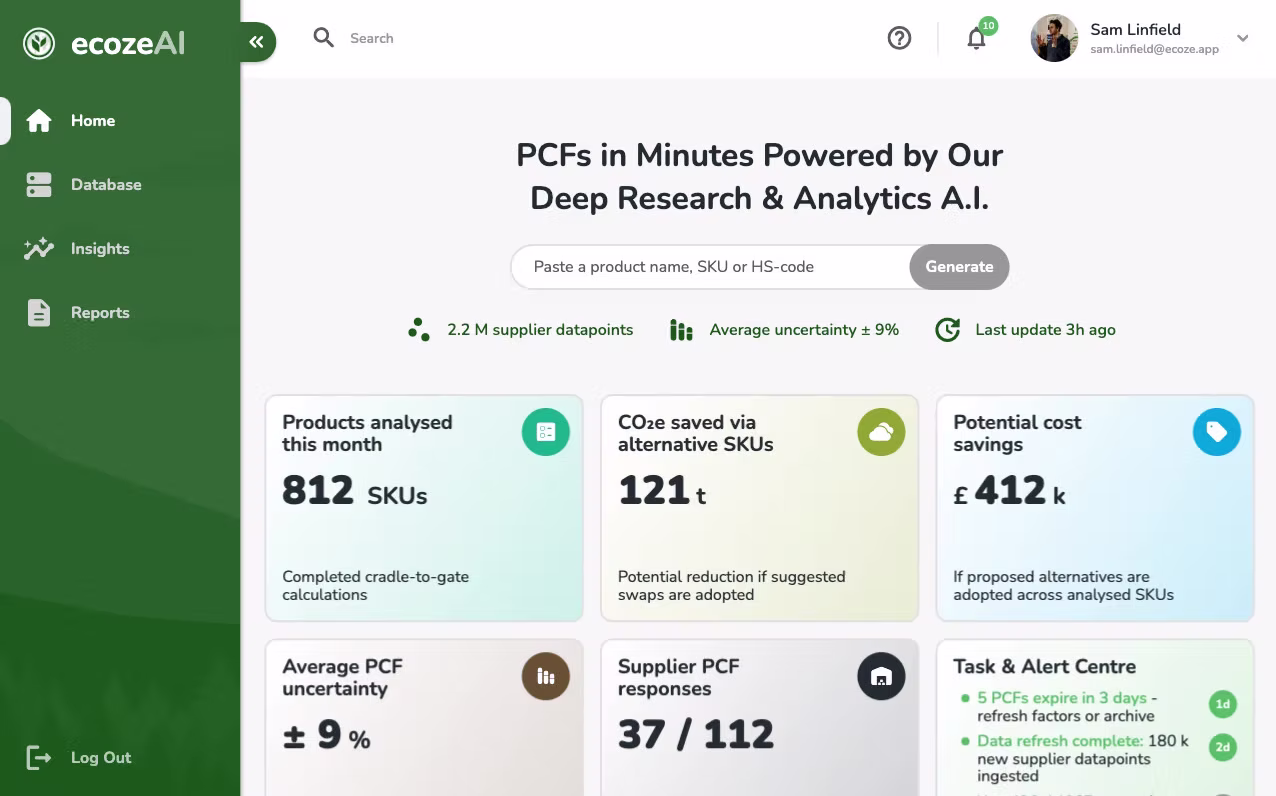The width and height of the screenshot is (1276, 796).
Task: Open notifications bell with 10 badge
Action: (x=977, y=38)
